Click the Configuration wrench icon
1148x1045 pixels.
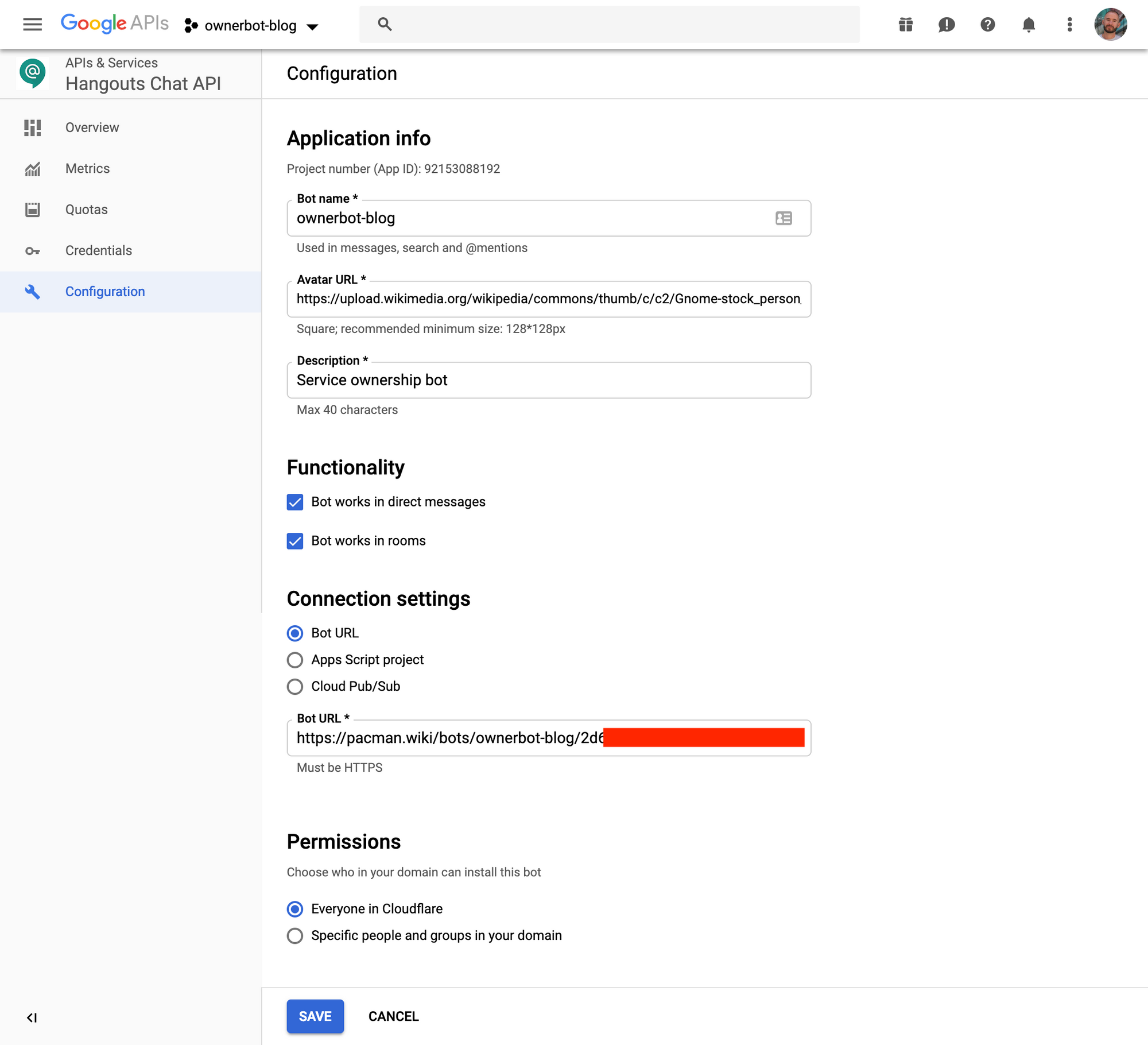pyautogui.click(x=33, y=292)
